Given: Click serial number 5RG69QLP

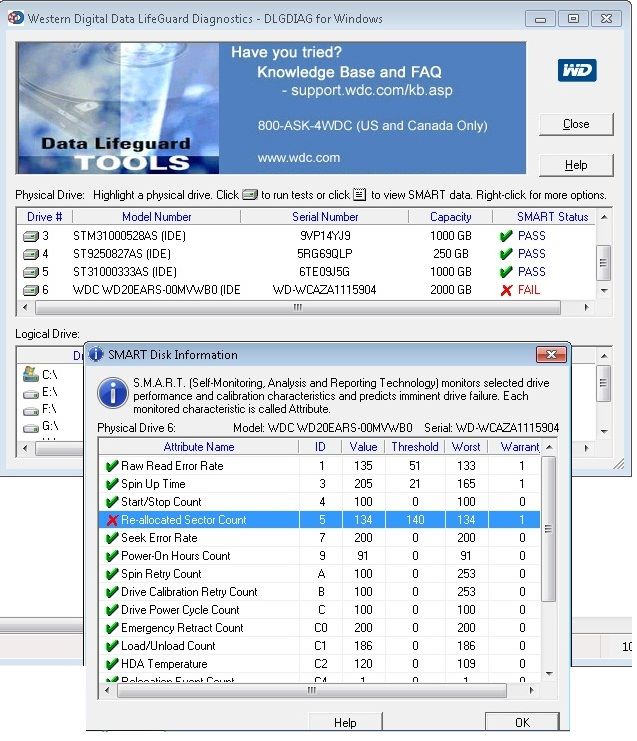Looking at the screenshot, I should [x=325, y=254].
